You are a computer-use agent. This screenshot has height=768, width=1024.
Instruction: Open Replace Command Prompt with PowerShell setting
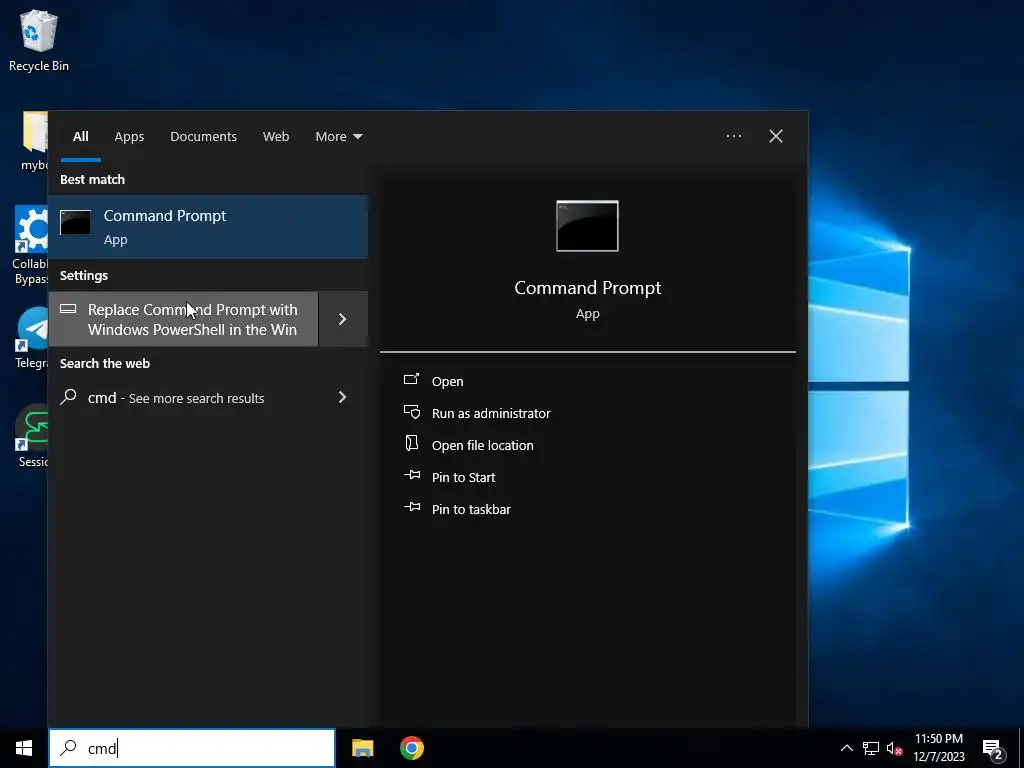click(x=183, y=319)
